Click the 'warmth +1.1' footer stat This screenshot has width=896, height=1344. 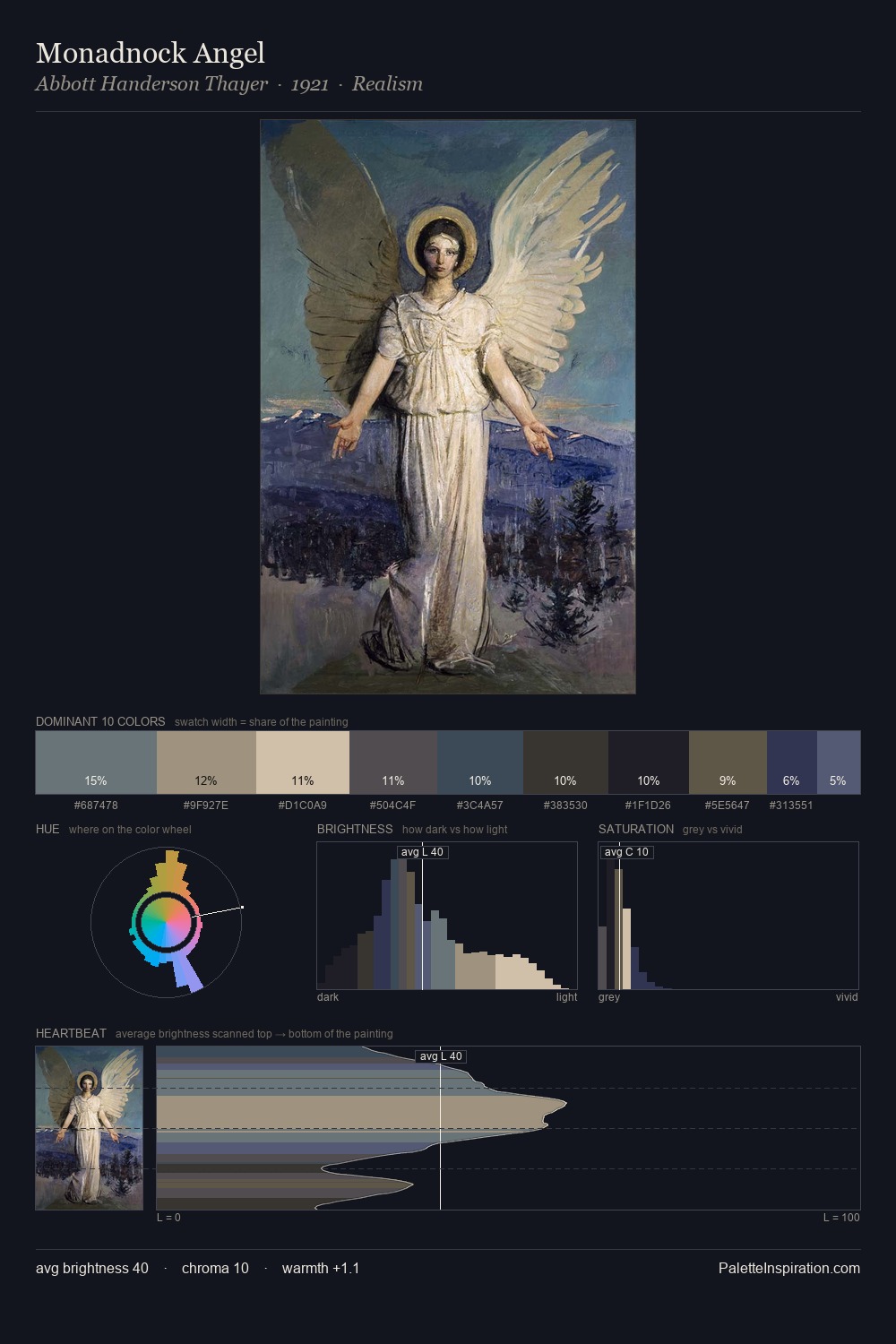pos(321,1268)
